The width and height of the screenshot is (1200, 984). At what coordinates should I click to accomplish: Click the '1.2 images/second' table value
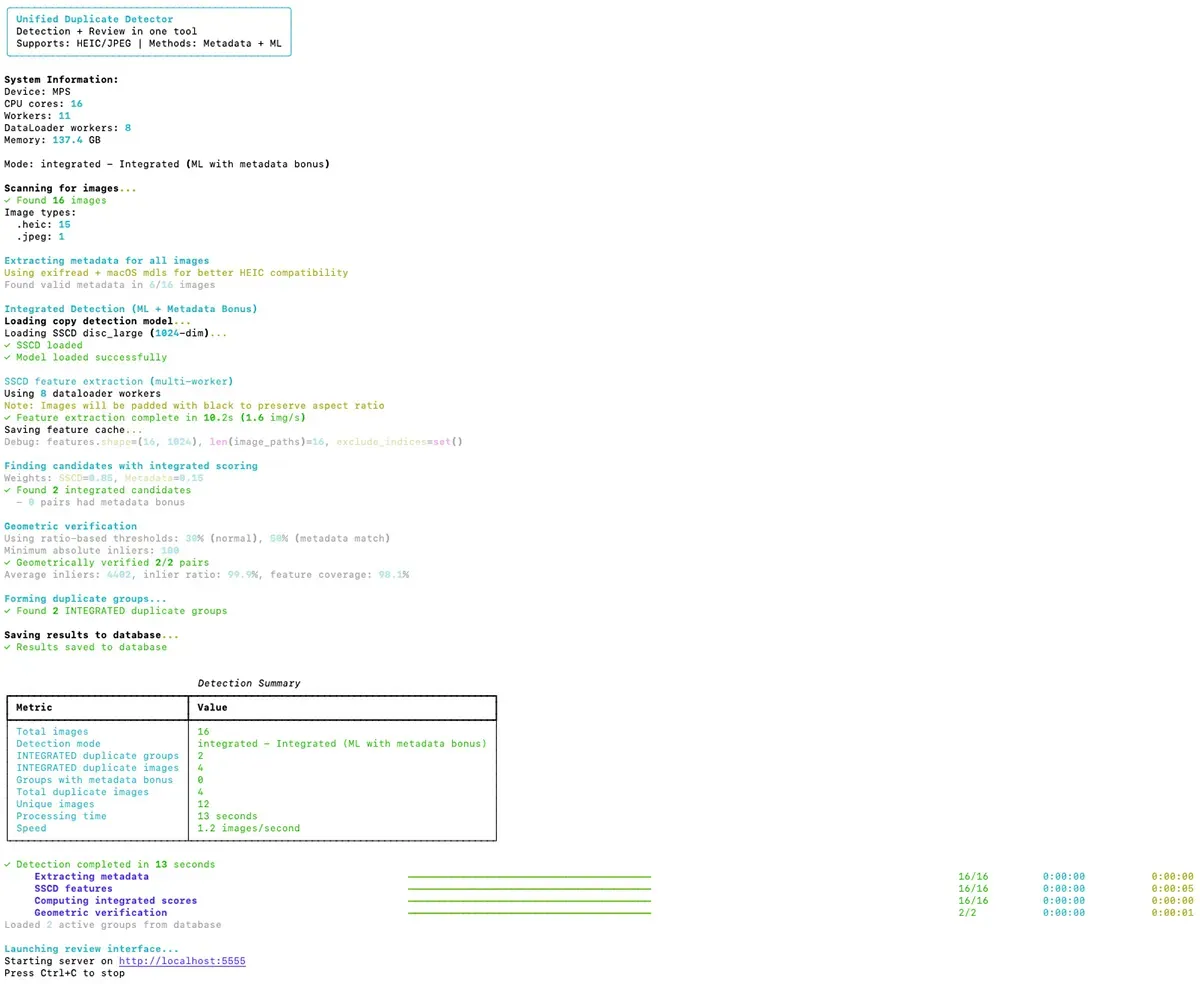pyautogui.click(x=249, y=828)
